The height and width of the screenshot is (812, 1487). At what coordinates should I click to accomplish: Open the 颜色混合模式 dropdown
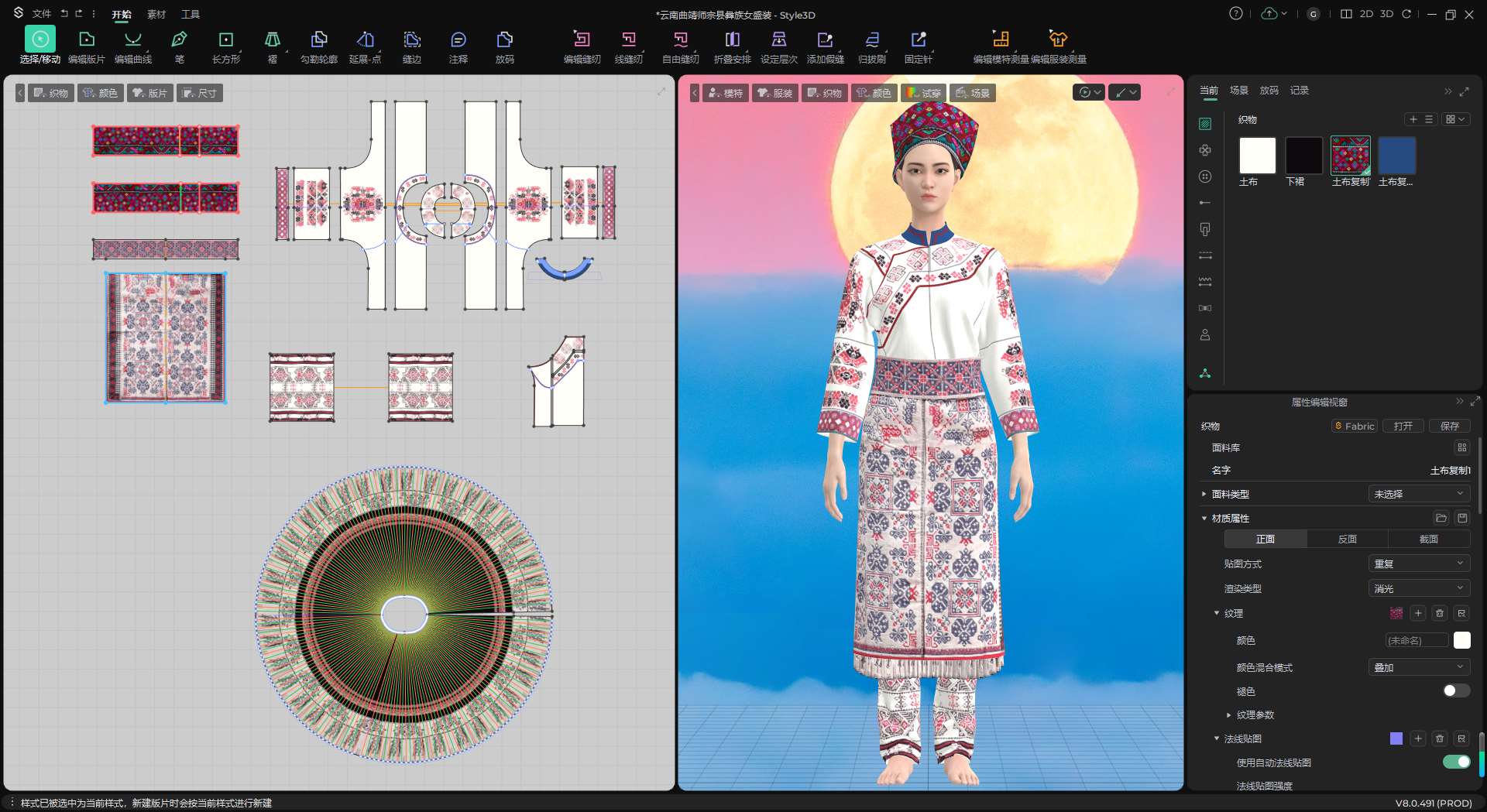pos(1418,667)
